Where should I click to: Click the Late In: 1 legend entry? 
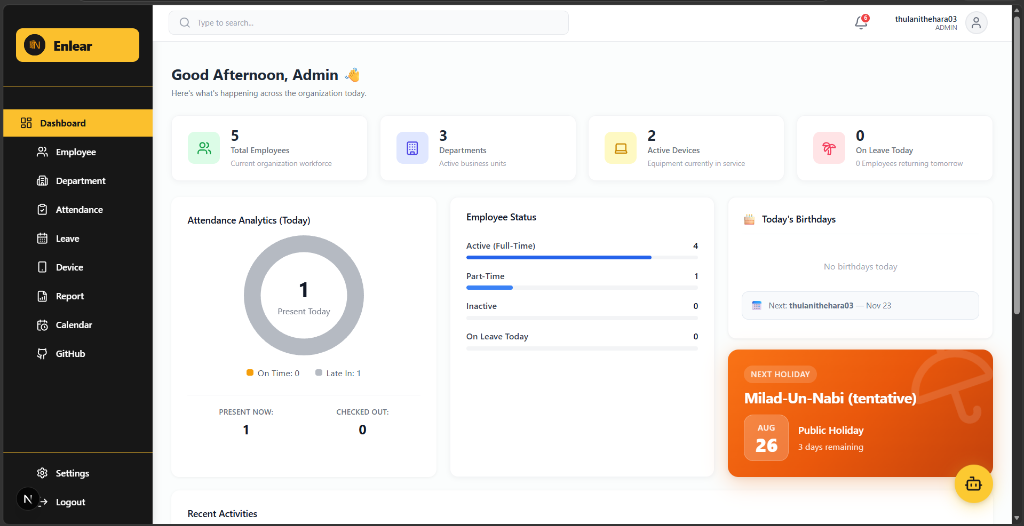pos(338,373)
